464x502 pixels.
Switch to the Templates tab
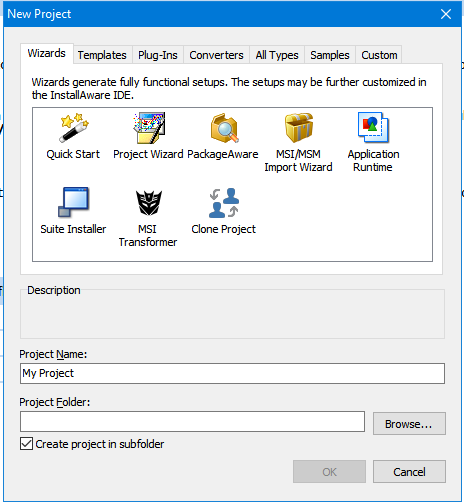[x=102, y=55]
